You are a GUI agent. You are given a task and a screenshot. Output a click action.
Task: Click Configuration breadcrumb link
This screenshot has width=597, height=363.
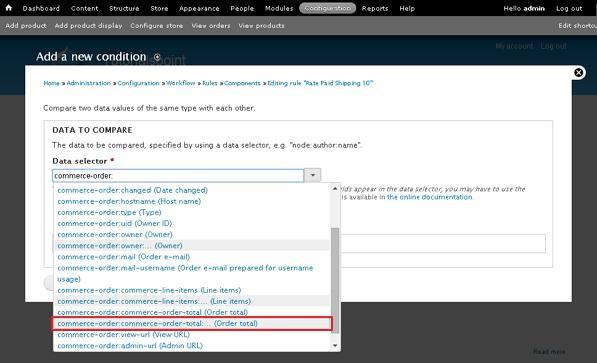139,83
